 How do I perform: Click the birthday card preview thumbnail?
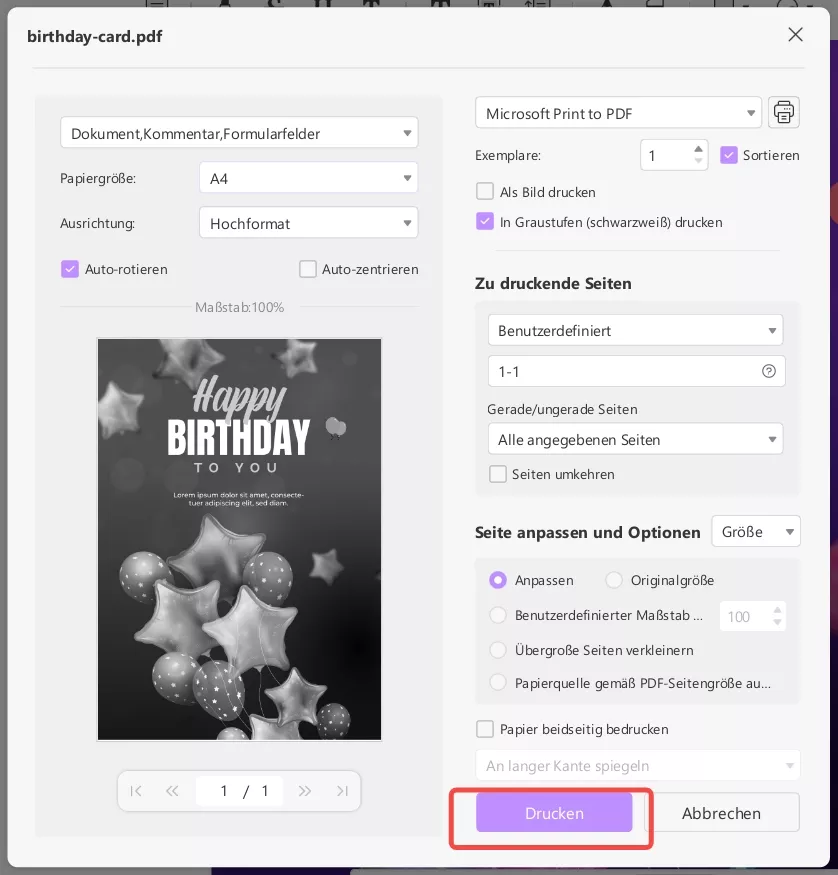tap(239, 539)
